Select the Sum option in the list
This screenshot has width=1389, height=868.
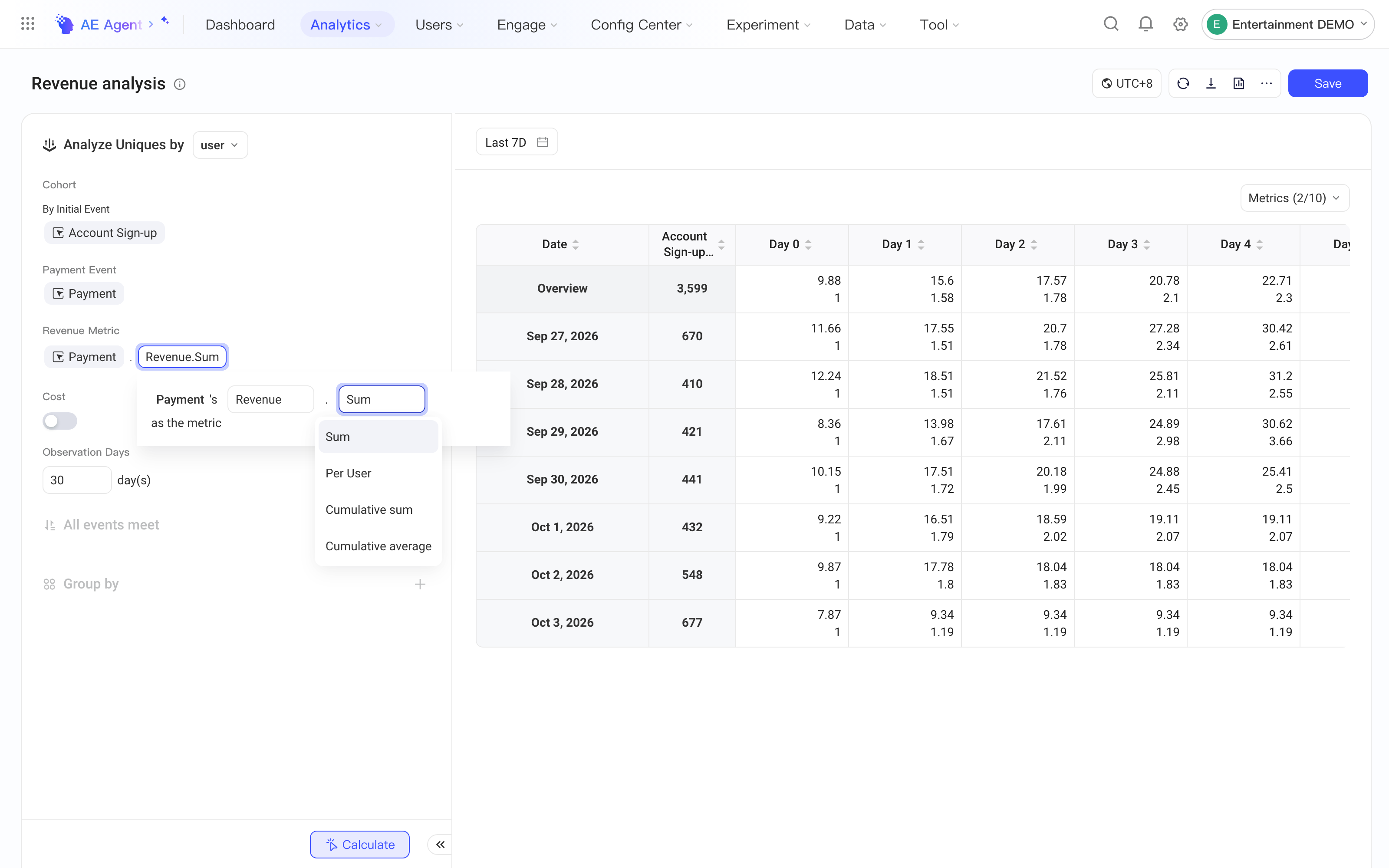coord(378,437)
